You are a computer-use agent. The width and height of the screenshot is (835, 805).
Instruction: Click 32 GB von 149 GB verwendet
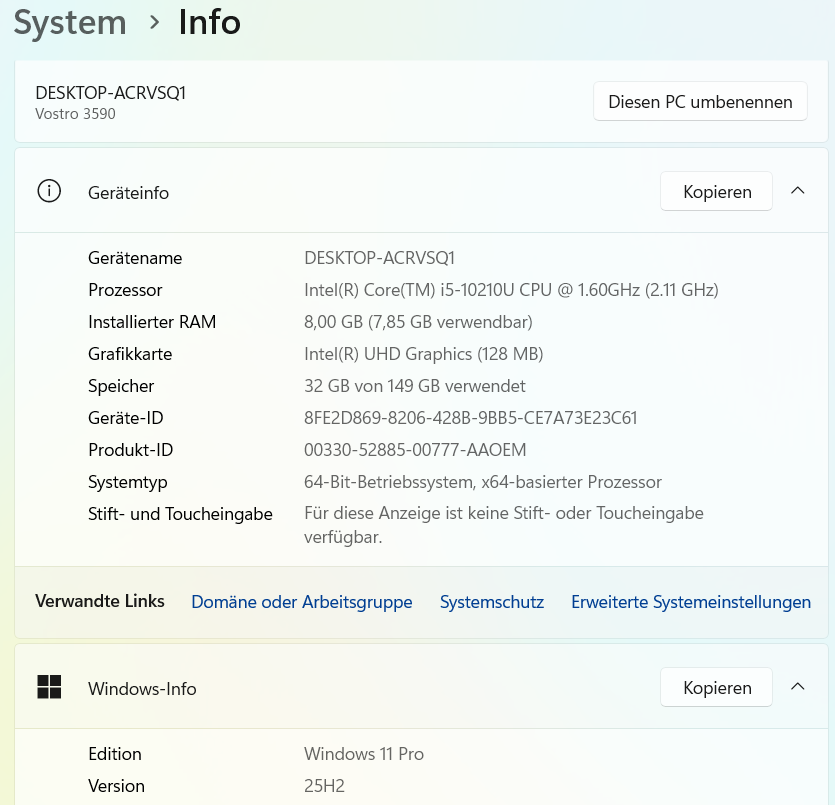point(414,385)
